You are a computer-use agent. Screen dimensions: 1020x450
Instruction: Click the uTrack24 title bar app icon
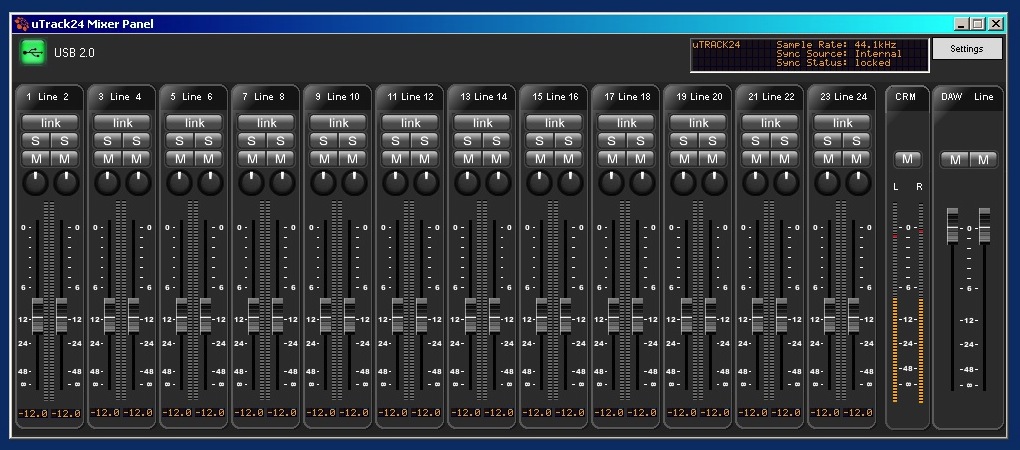pos(20,23)
